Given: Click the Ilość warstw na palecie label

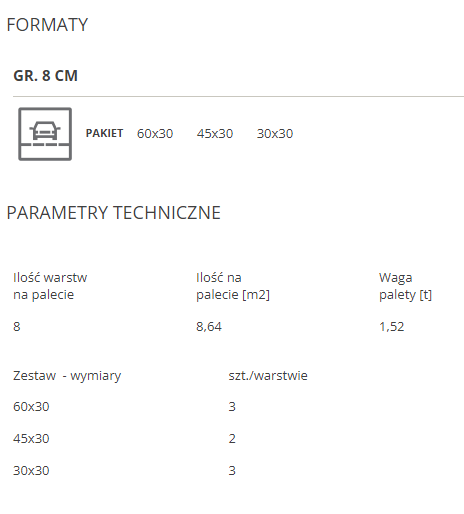Looking at the screenshot, I should 50,286.
